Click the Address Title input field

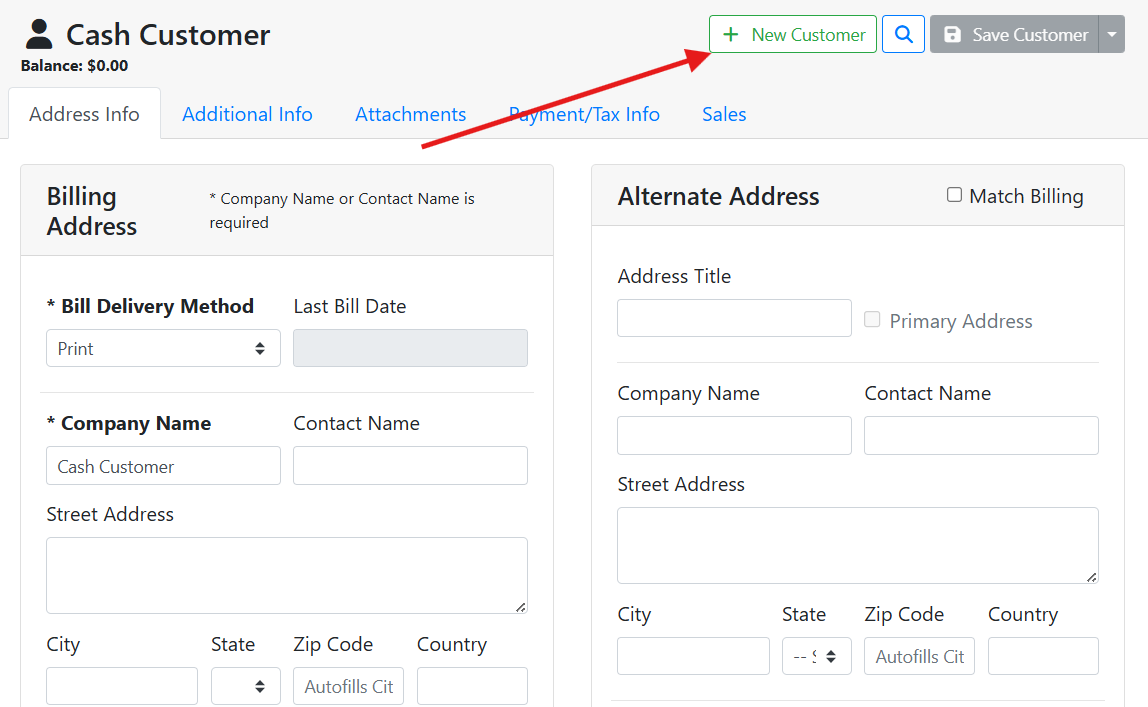[734, 318]
